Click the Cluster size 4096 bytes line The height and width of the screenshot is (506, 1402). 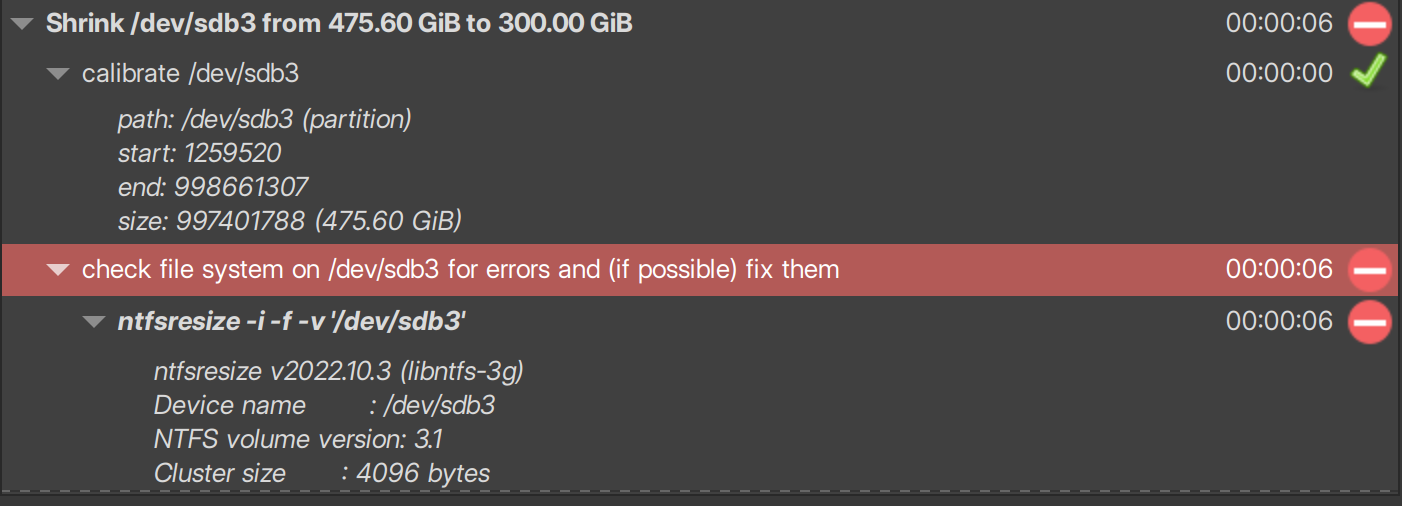322,473
